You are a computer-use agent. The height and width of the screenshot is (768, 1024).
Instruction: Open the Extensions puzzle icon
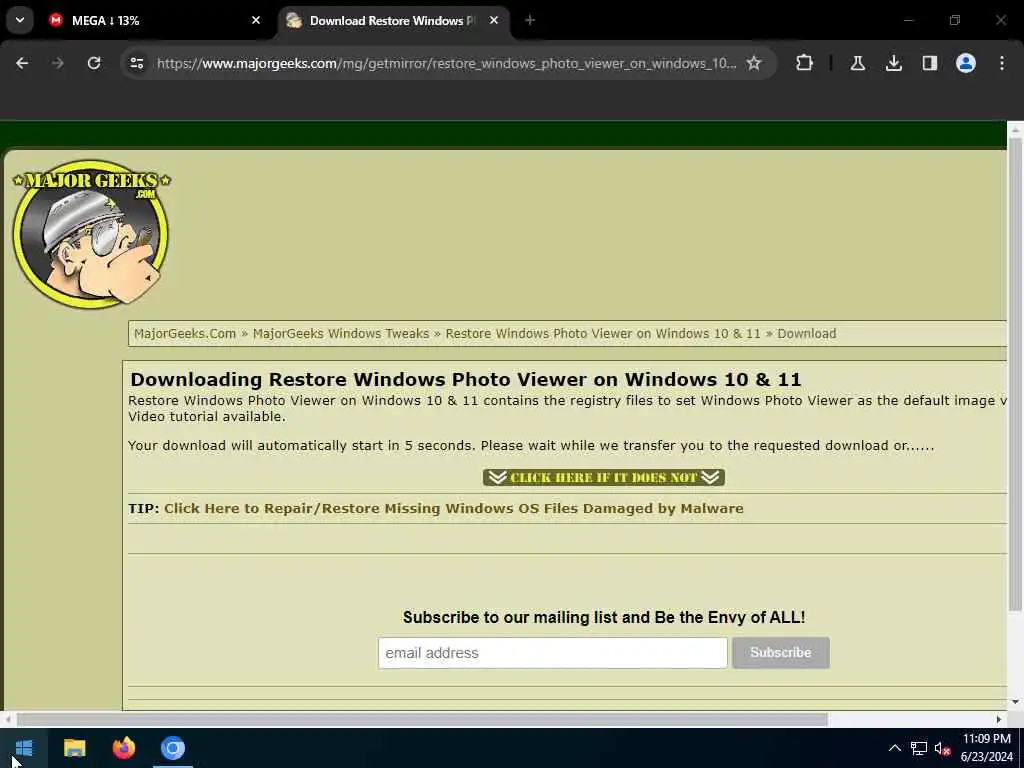pyautogui.click(x=805, y=63)
